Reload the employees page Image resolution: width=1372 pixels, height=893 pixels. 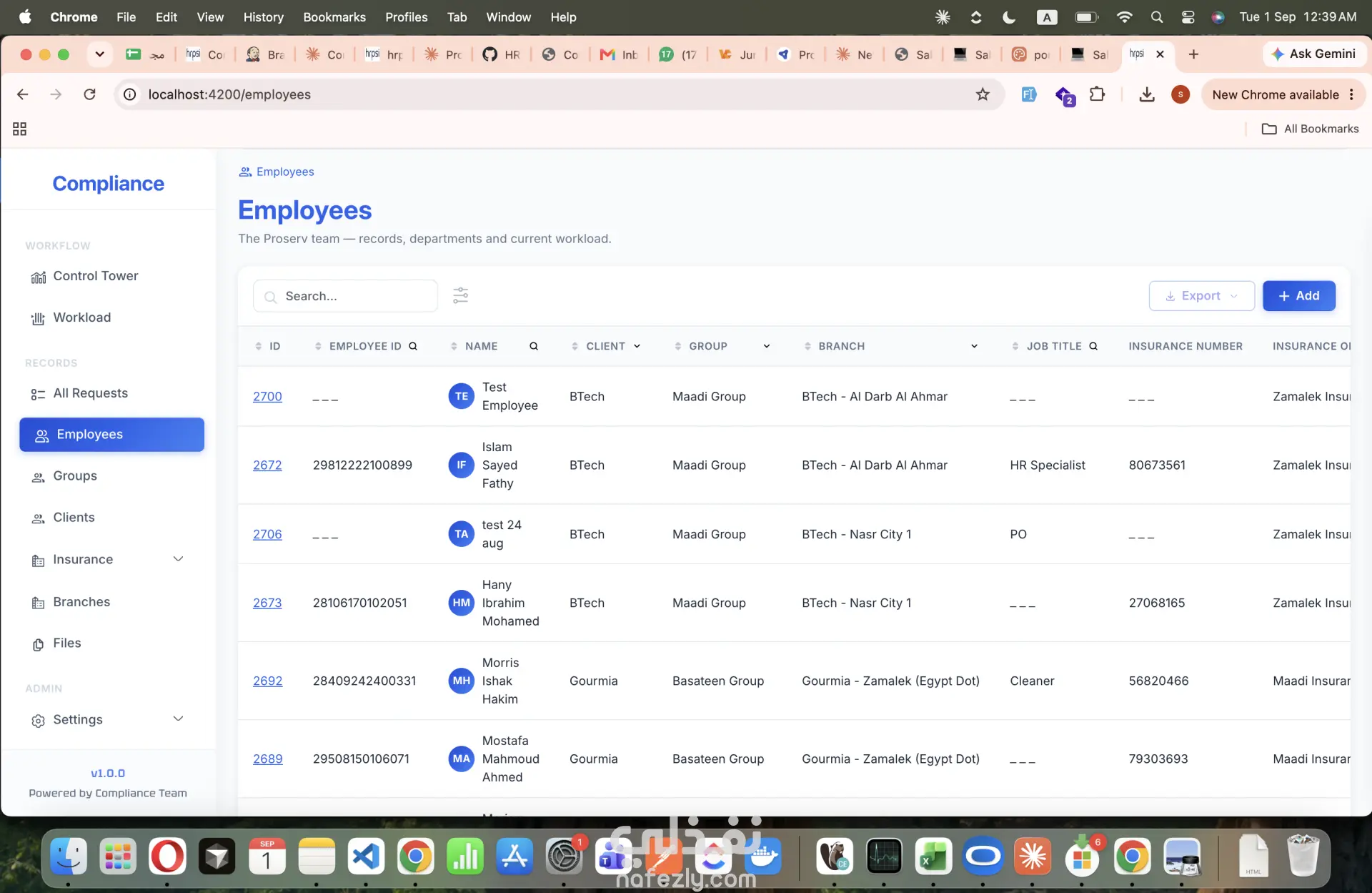[x=89, y=94]
